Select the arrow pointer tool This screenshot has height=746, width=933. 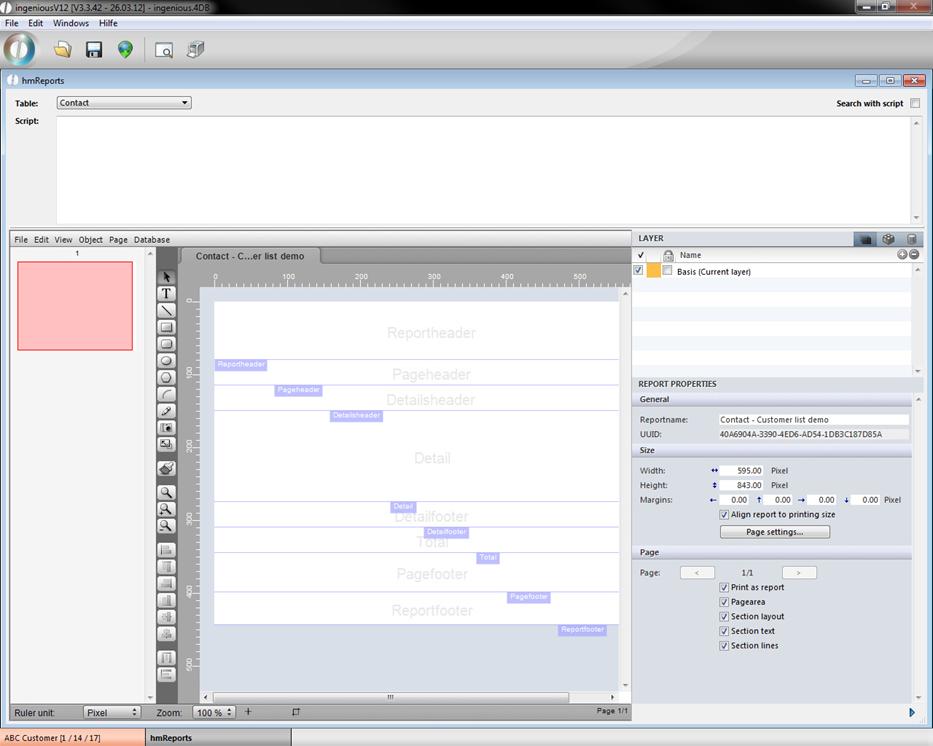[x=166, y=278]
